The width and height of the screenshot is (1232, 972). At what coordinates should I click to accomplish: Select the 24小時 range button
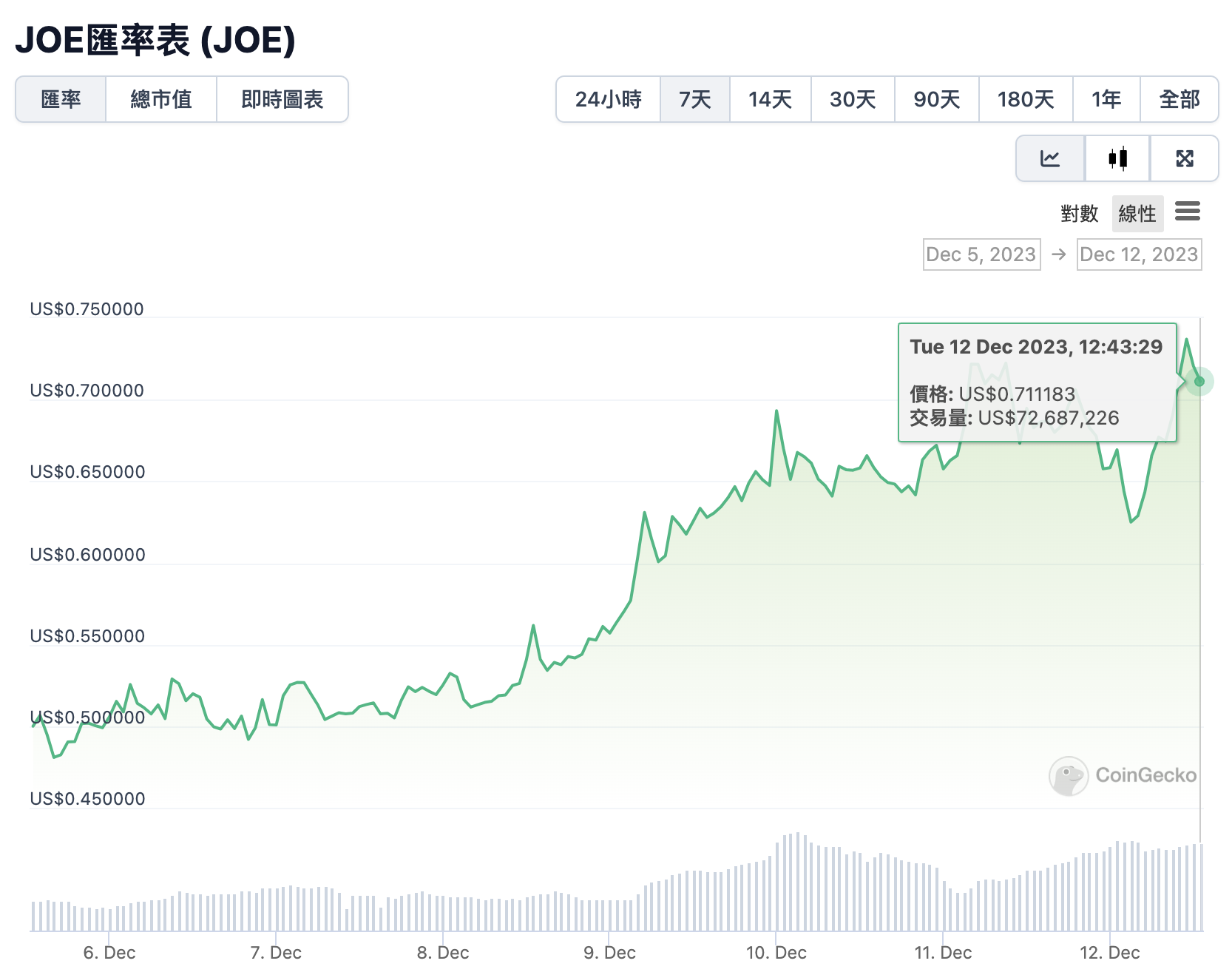(x=609, y=99)
